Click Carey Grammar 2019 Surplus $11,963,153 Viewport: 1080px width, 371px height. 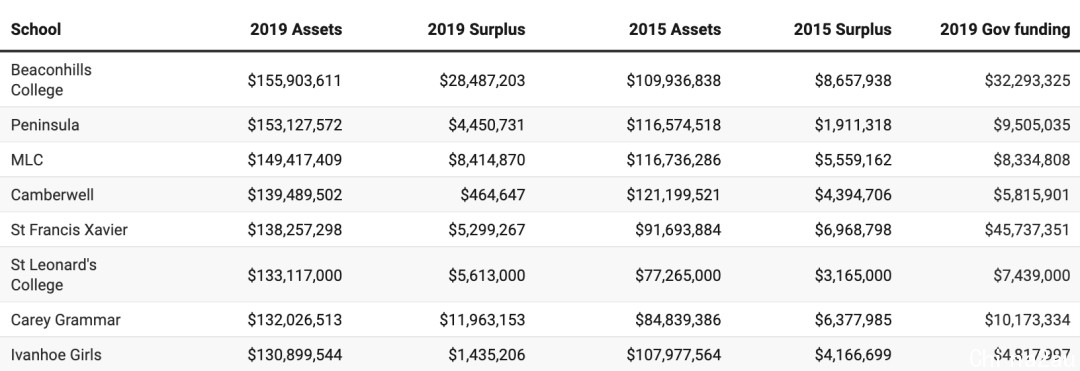(482, 320)
